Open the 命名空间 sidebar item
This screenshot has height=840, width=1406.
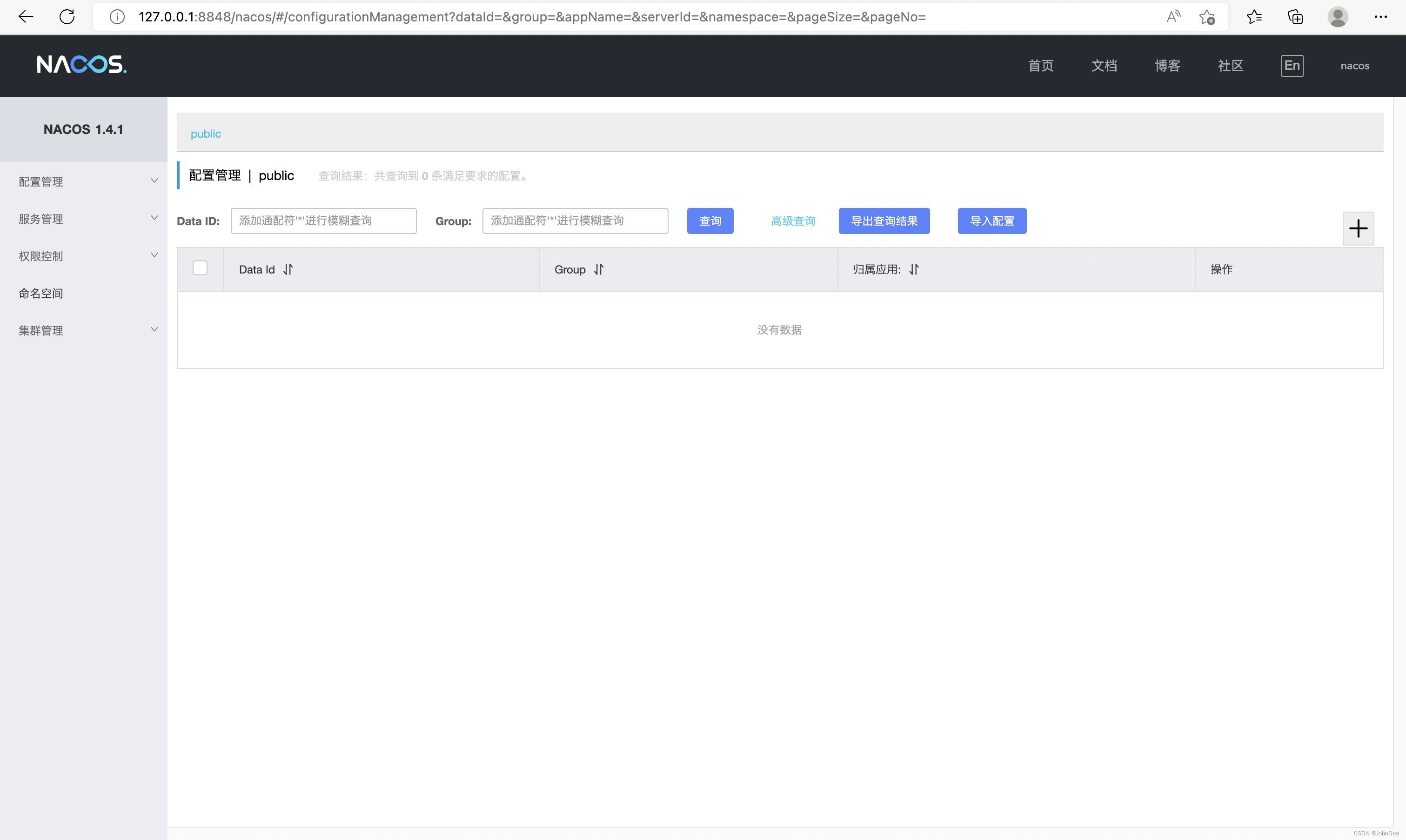pyautogui.click(x=41, y=293)
